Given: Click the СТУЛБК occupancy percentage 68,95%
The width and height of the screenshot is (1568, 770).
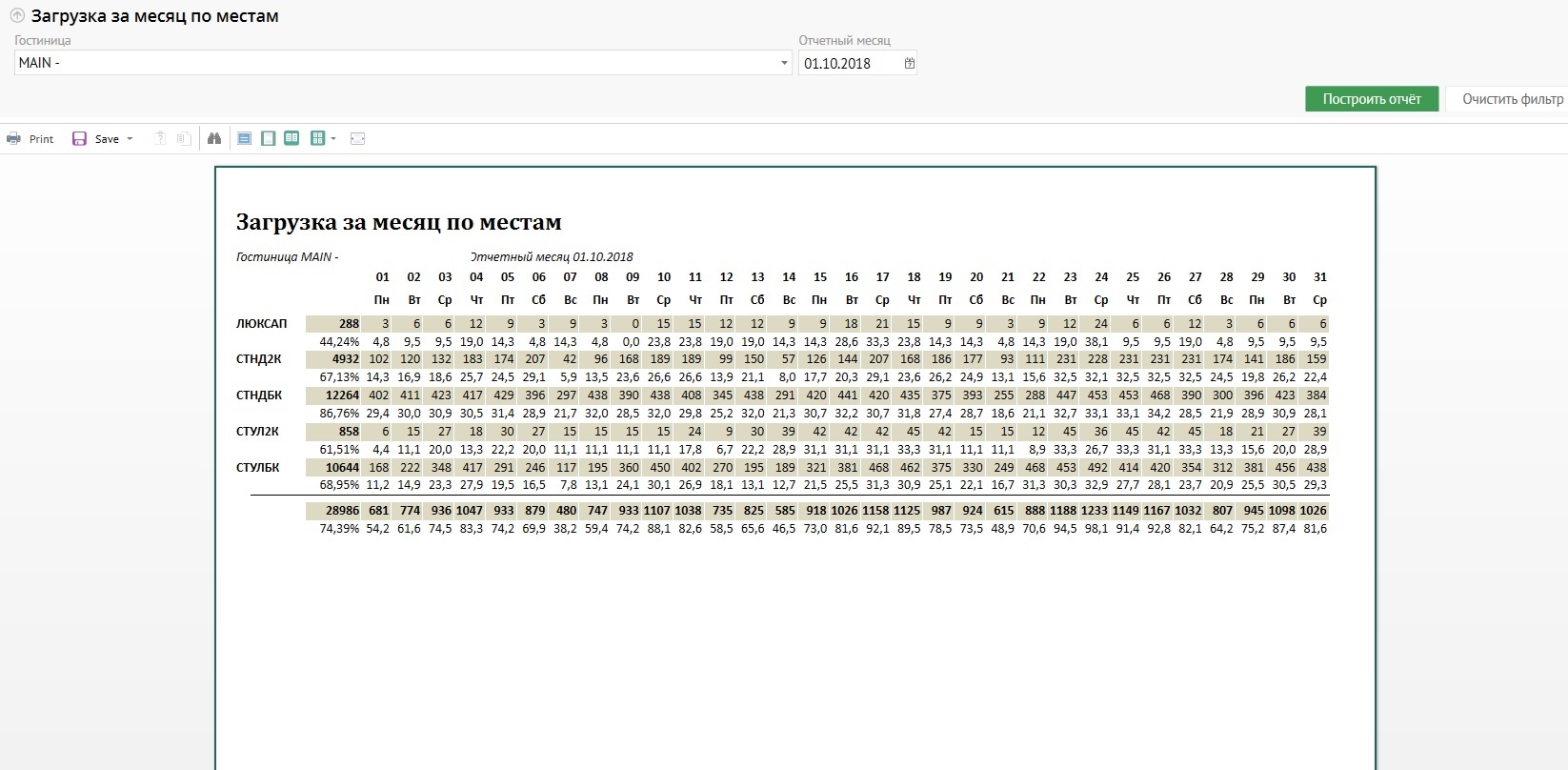Looking at the screenshot, I should pos(339,486).
